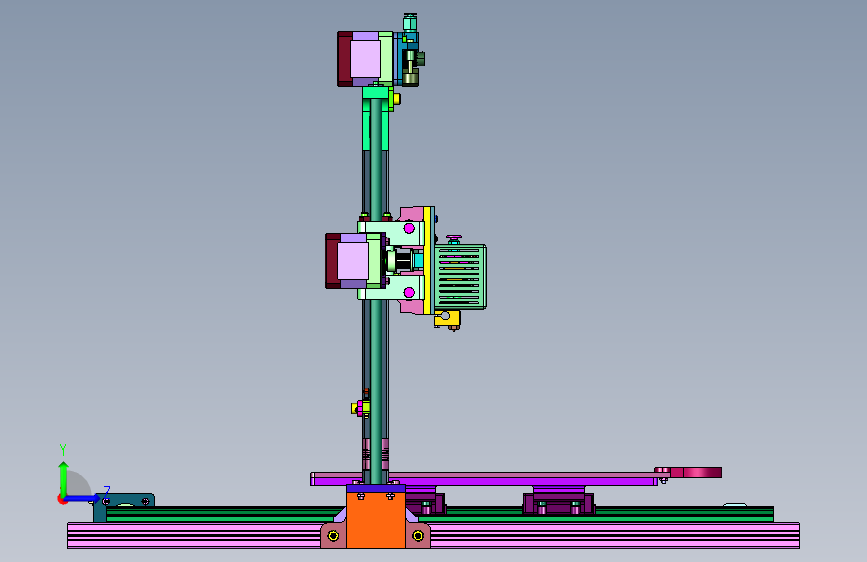Select the yellow hotend heater block

pos(447,318)
